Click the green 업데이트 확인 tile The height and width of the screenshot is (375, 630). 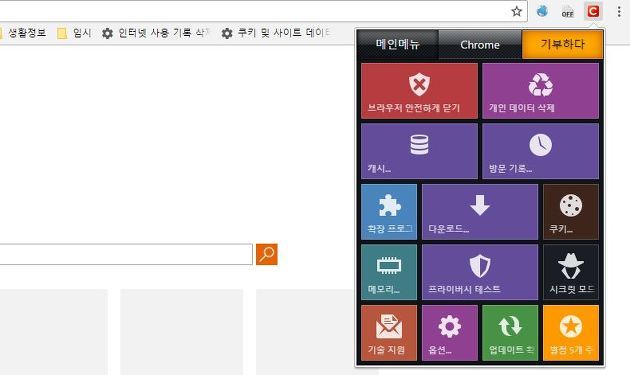[x=510, y=333]
